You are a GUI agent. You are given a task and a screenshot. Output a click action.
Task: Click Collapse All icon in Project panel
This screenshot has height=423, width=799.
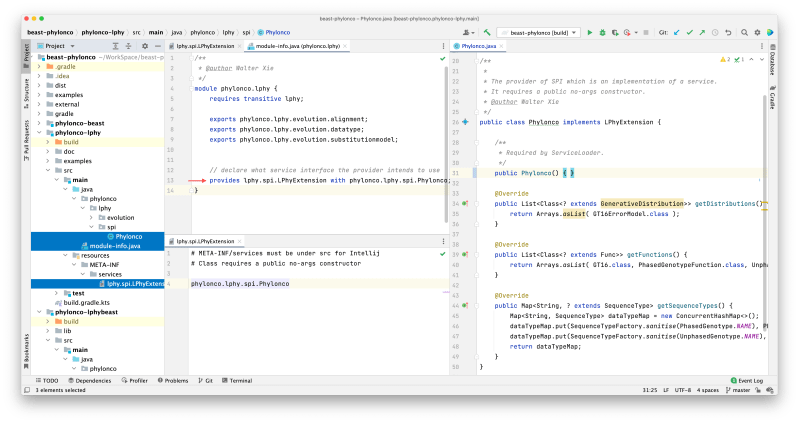(x=128, y=46)
